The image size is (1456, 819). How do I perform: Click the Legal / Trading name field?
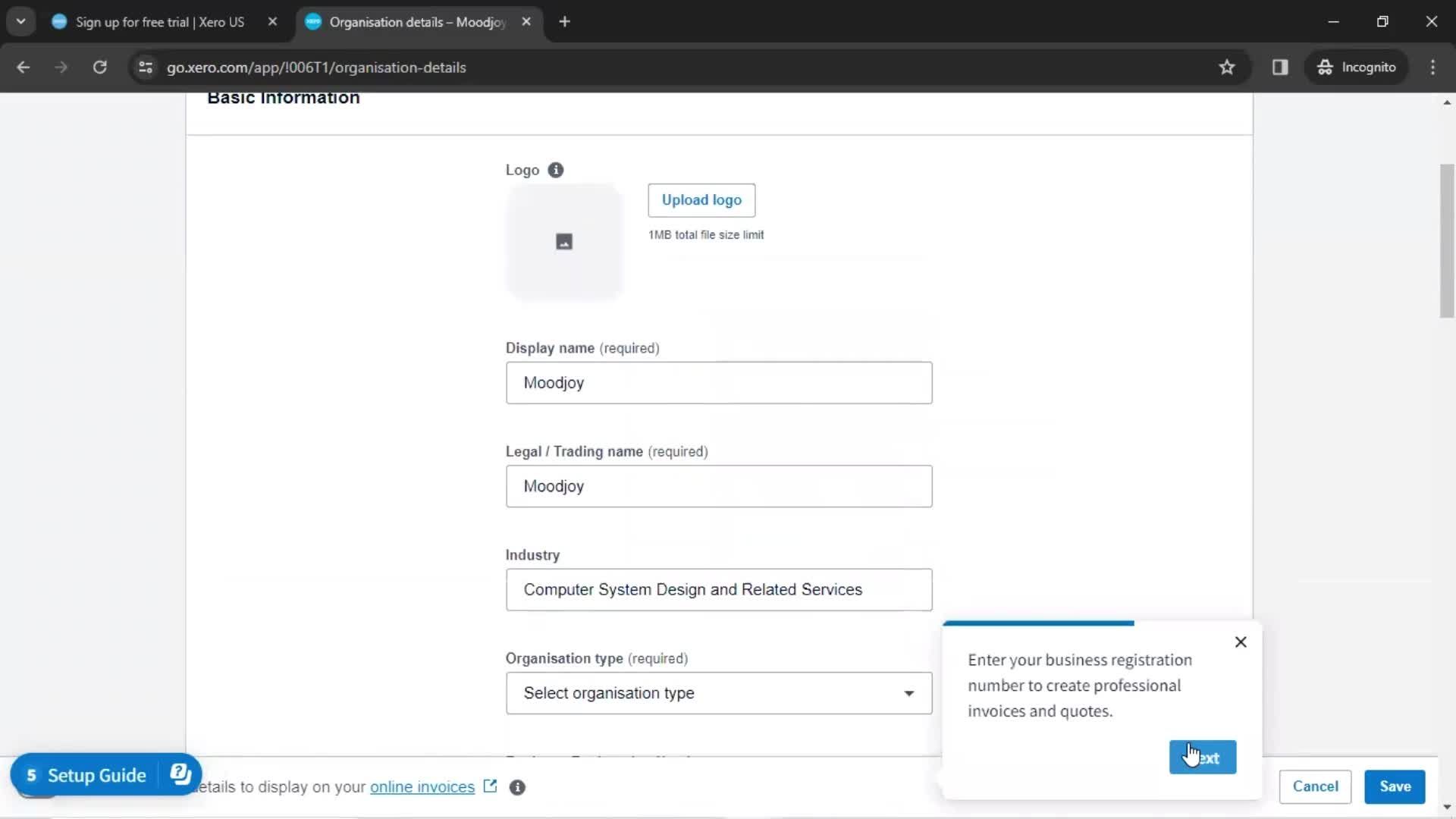coord(719,486)
